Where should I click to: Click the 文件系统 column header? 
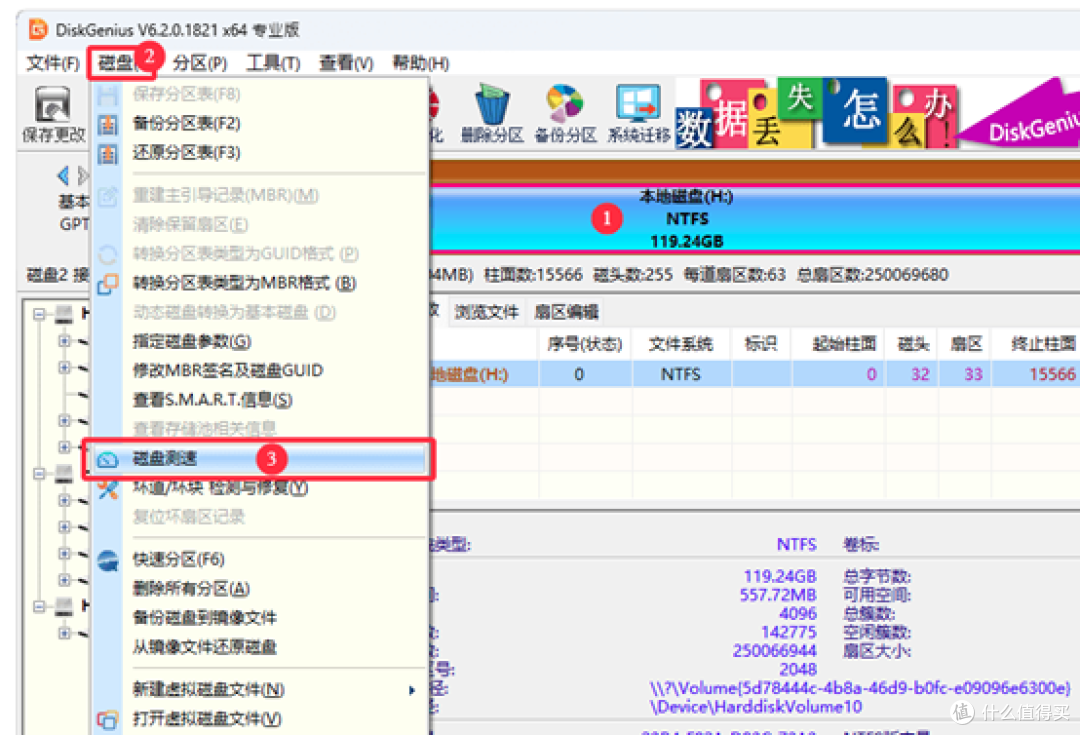(x=681, y=344)
